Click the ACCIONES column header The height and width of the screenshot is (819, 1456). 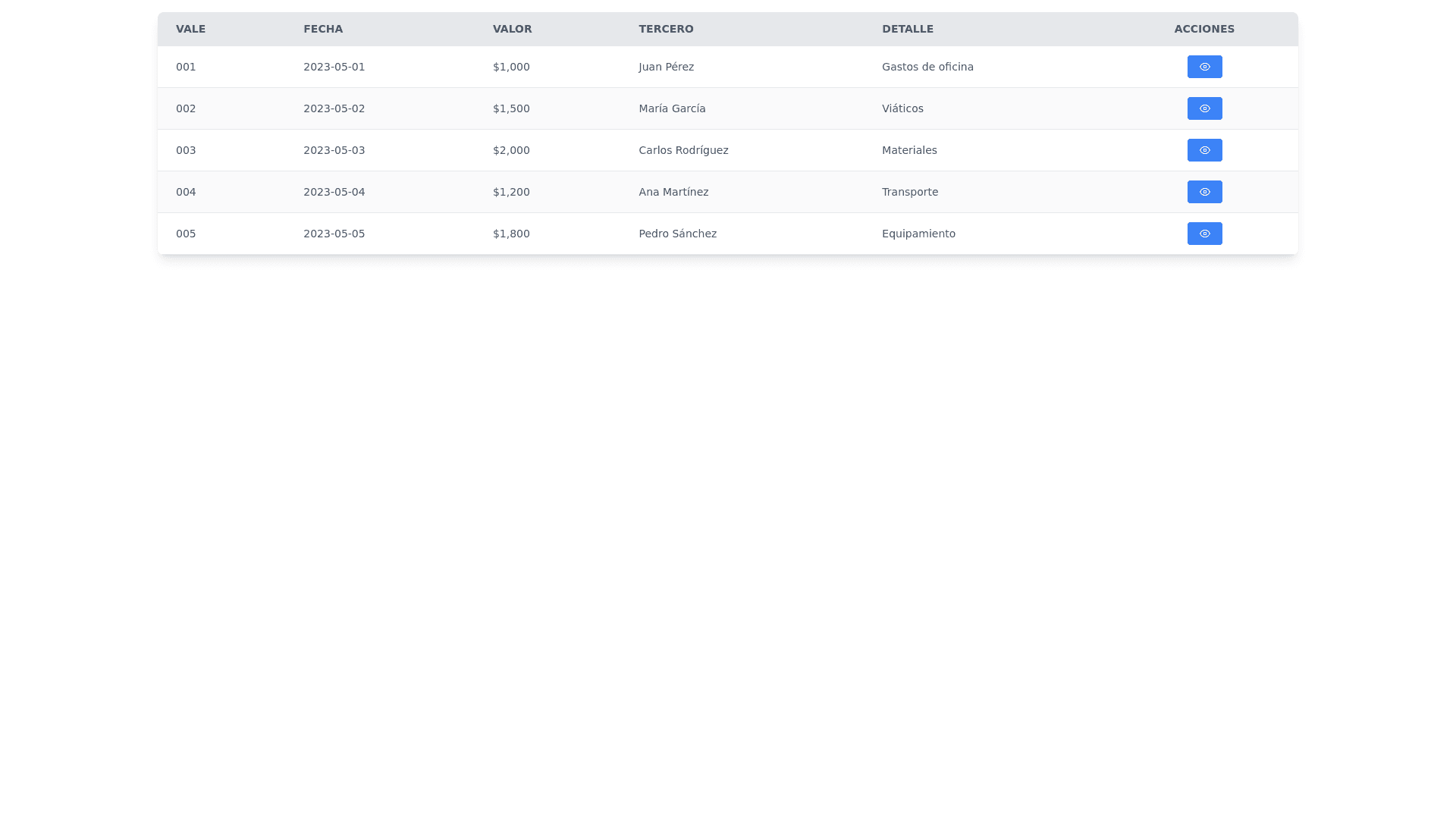(1204, 29)
